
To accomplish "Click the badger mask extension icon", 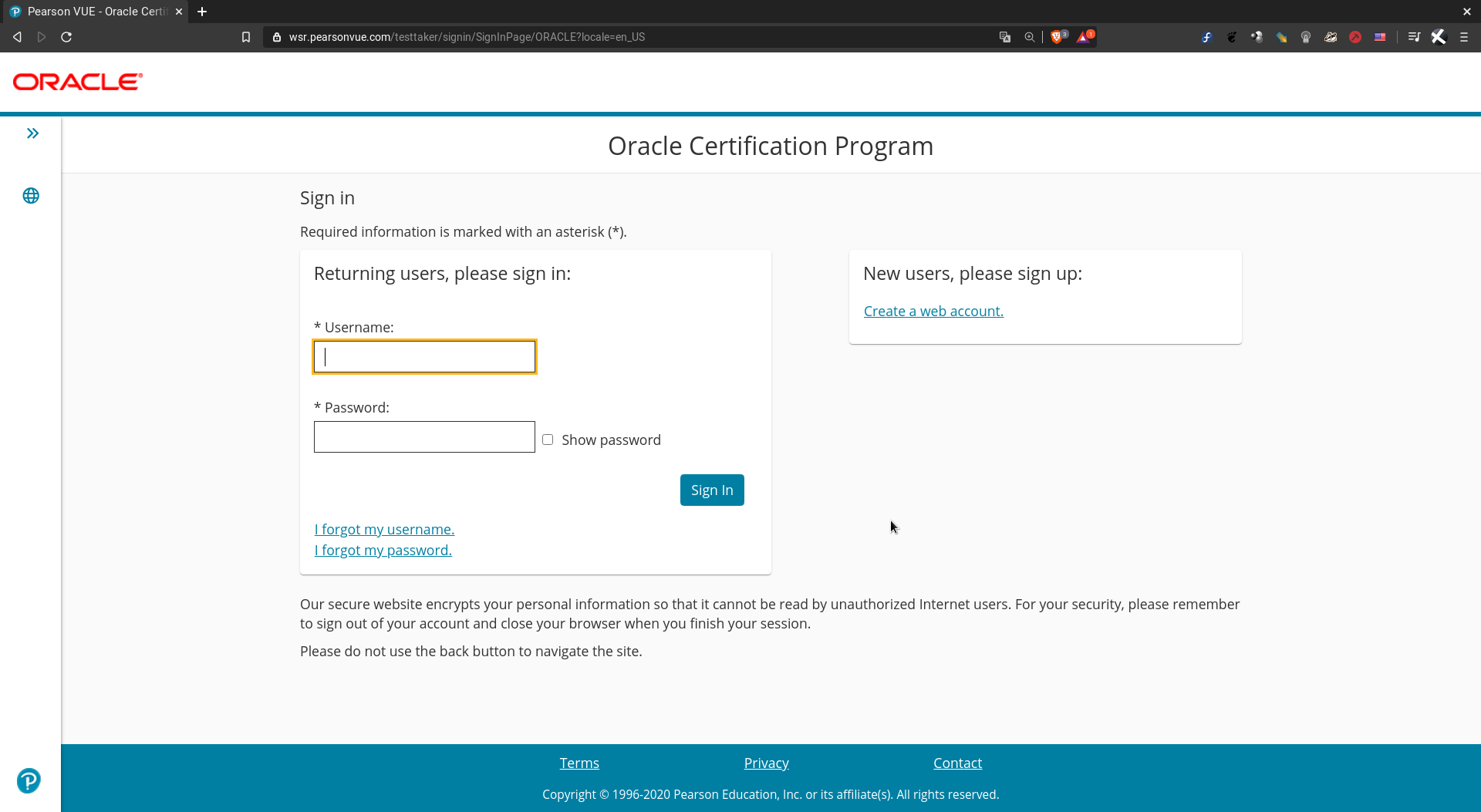I will point(1331,37).
